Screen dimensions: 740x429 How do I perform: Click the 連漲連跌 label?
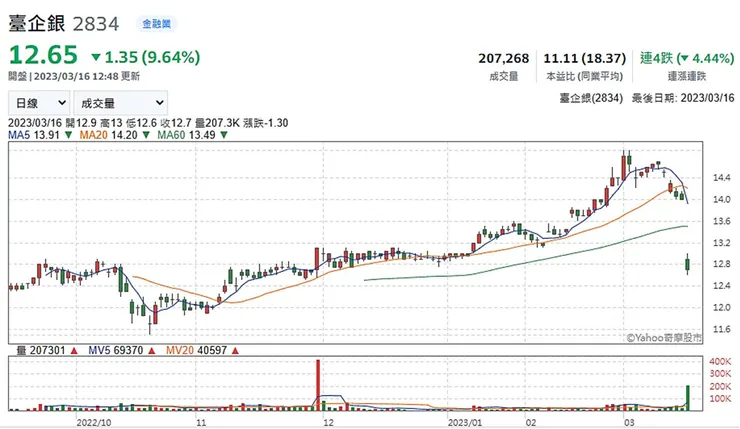point(687,76)
